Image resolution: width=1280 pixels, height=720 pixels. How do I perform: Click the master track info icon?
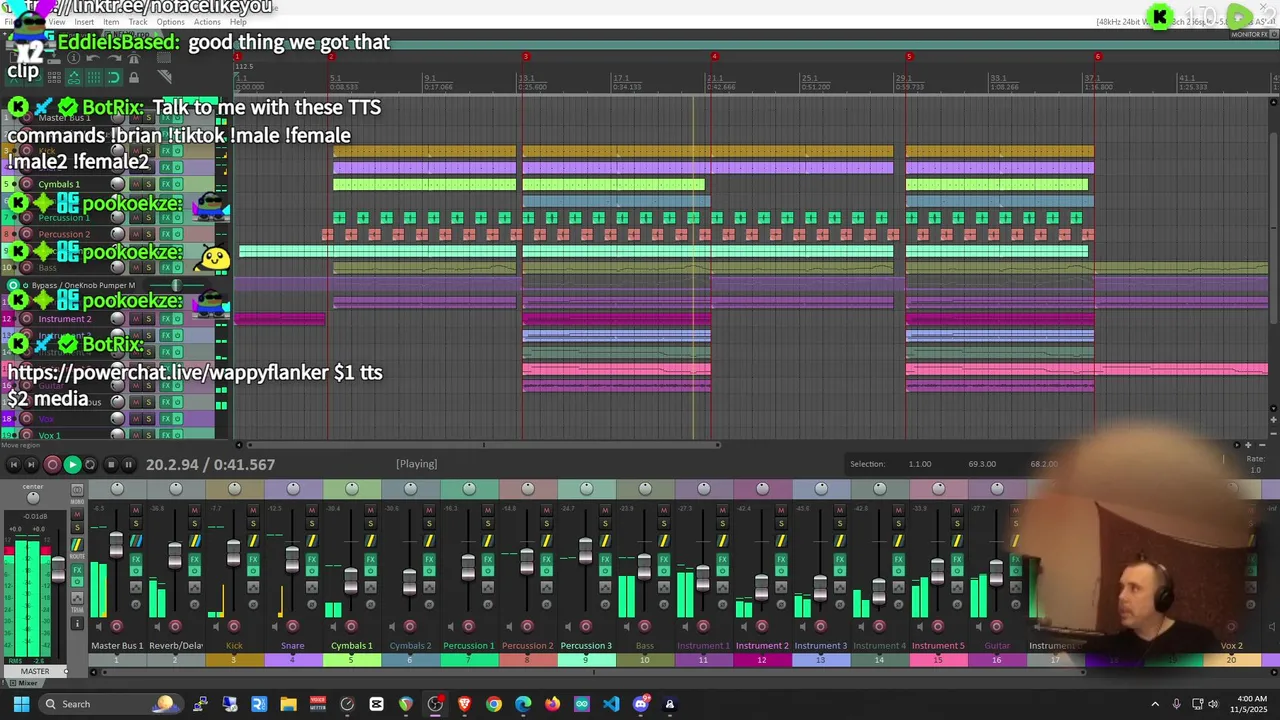tap(77, 624)
